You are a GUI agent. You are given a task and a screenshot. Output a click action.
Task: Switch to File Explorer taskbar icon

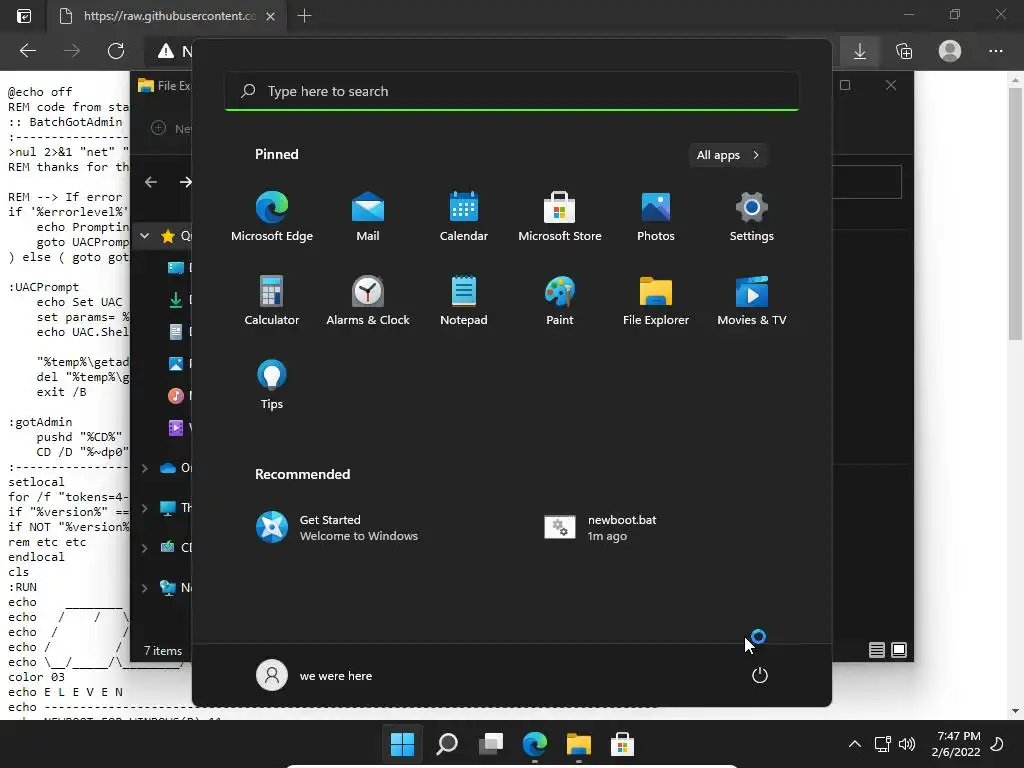(579, 744)
